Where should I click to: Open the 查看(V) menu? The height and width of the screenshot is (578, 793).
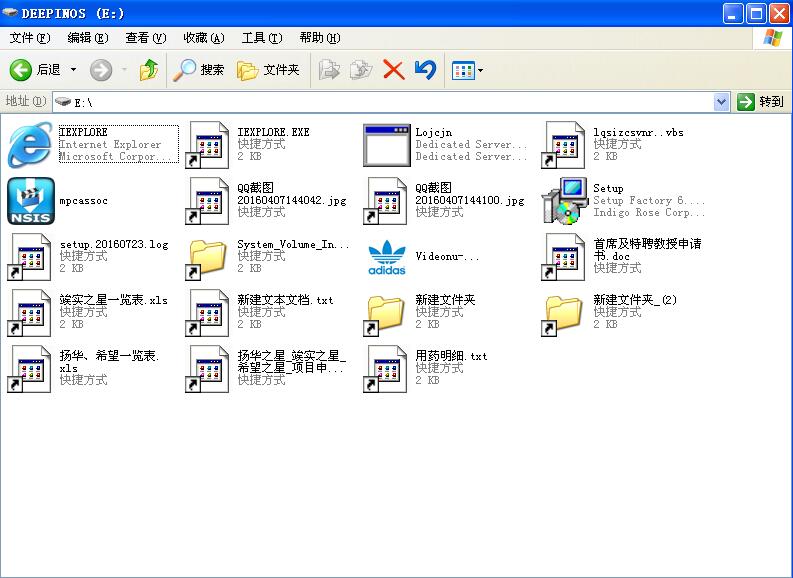[x=144, y=38]
